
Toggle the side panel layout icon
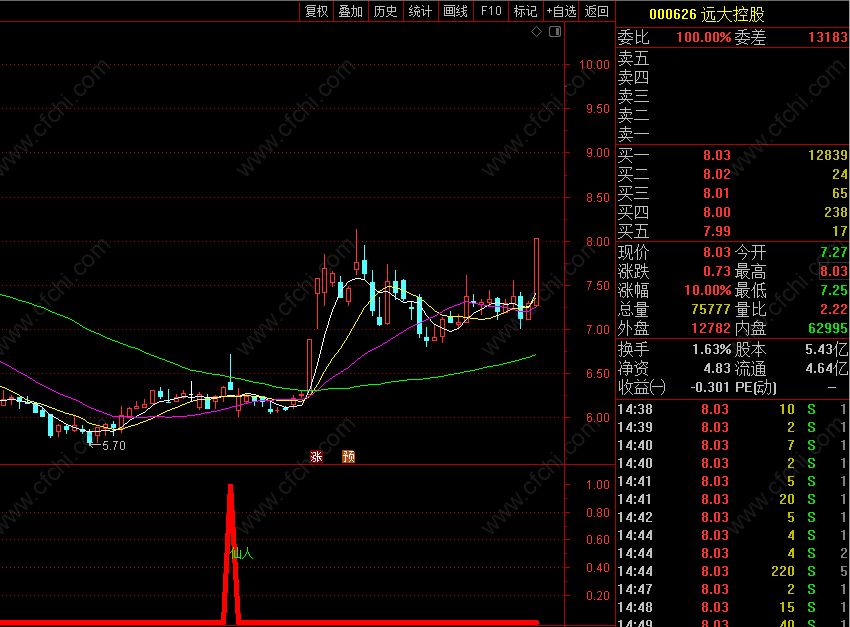pyautogui.click(x=555, y=31)
